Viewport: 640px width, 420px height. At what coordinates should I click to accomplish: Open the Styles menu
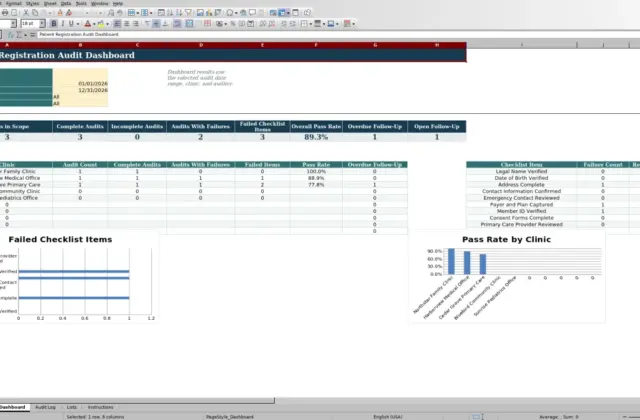(x=32, y=3)
